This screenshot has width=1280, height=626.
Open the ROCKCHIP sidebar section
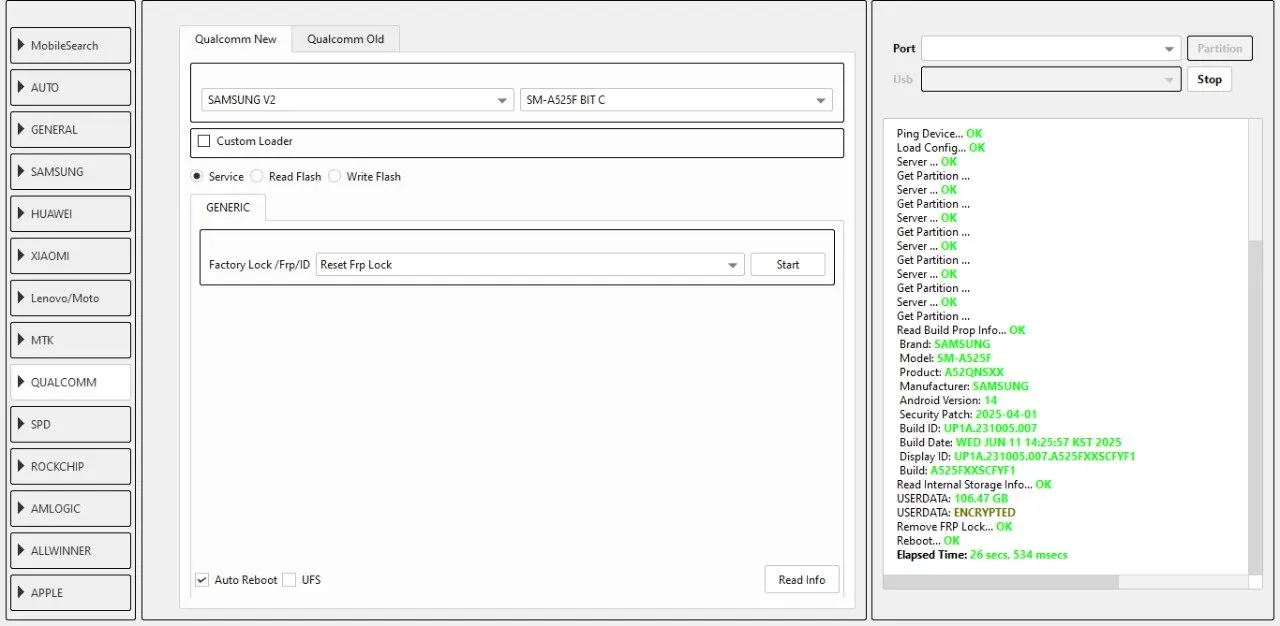click(x=71, y=467)
